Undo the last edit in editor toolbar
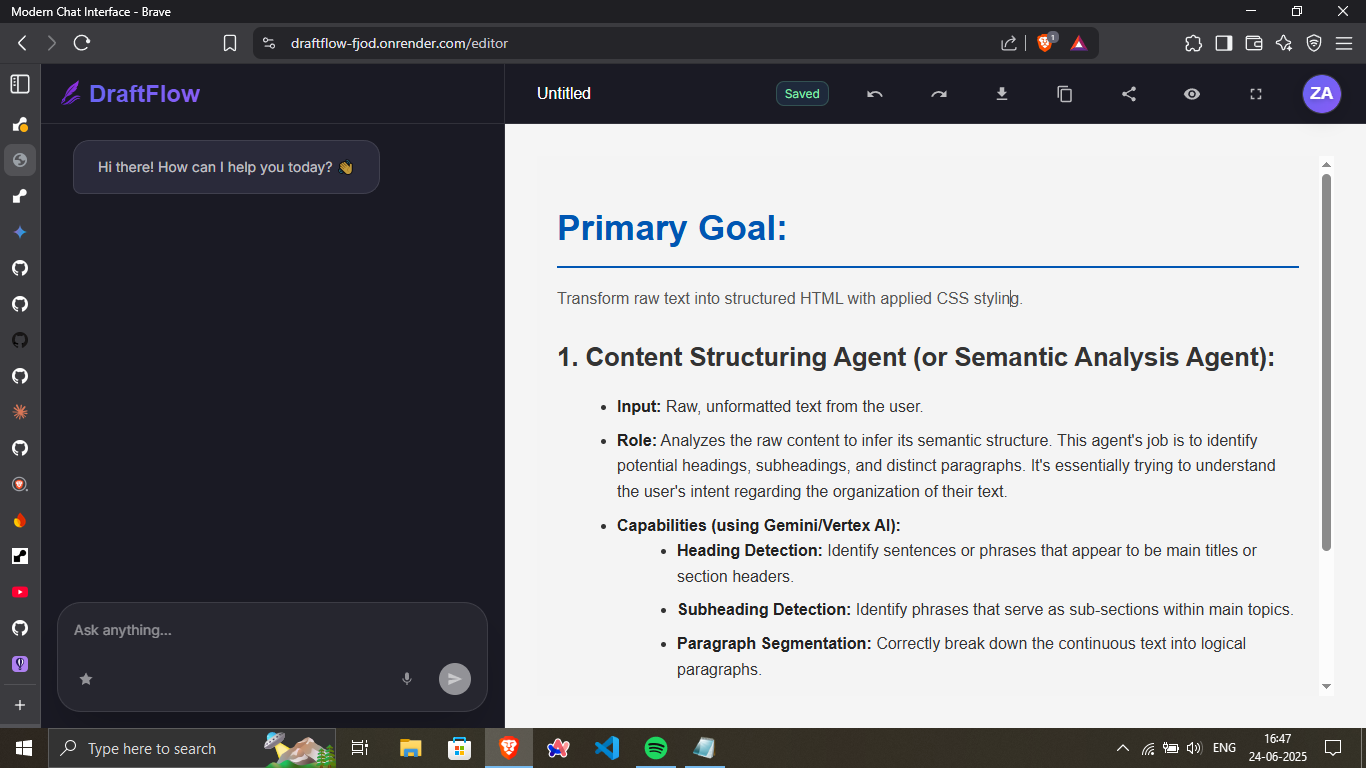Viewport: 1366px width, 768px height. coord(875,94)
